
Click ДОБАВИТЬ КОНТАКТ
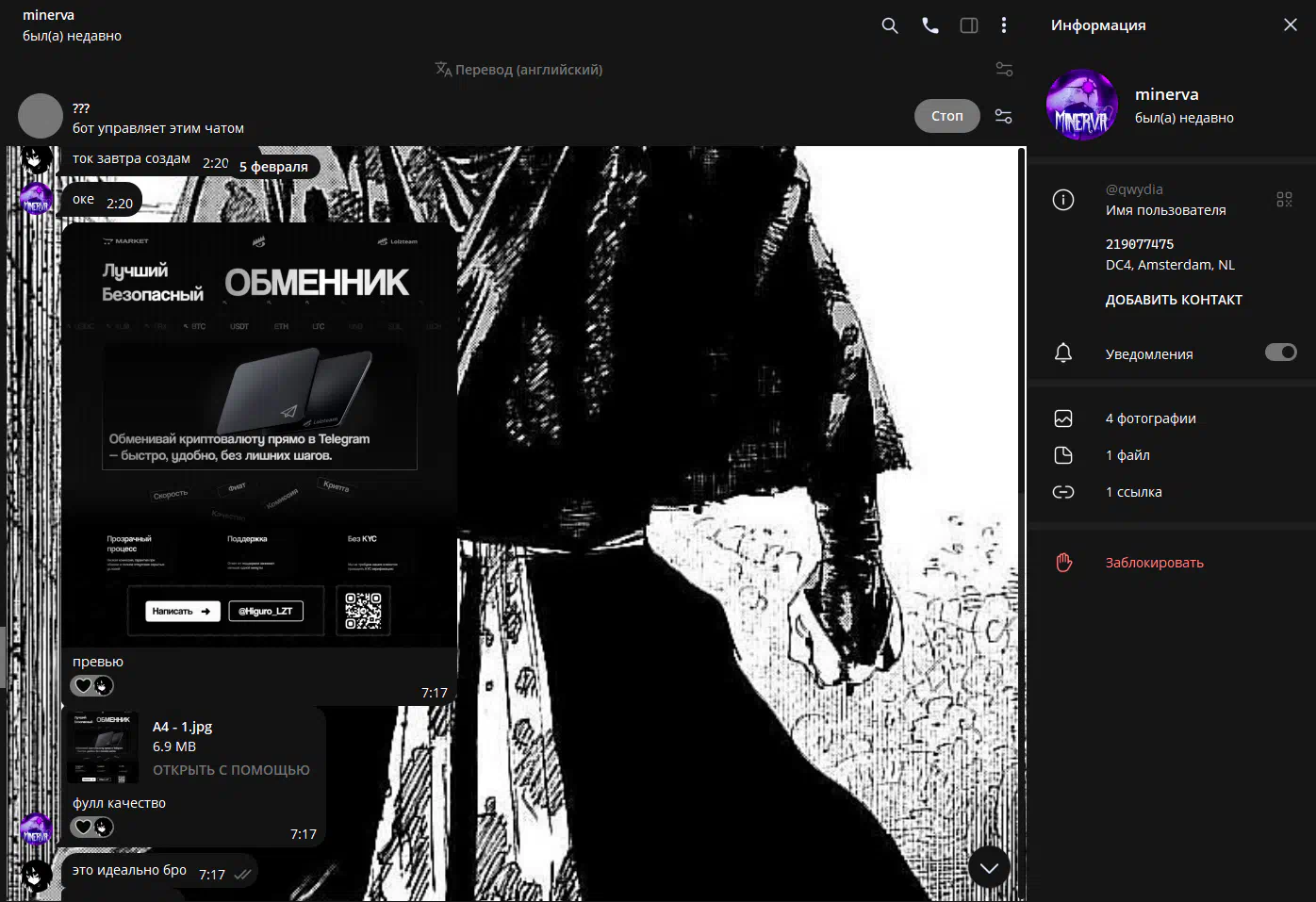tap(1174, 300)
